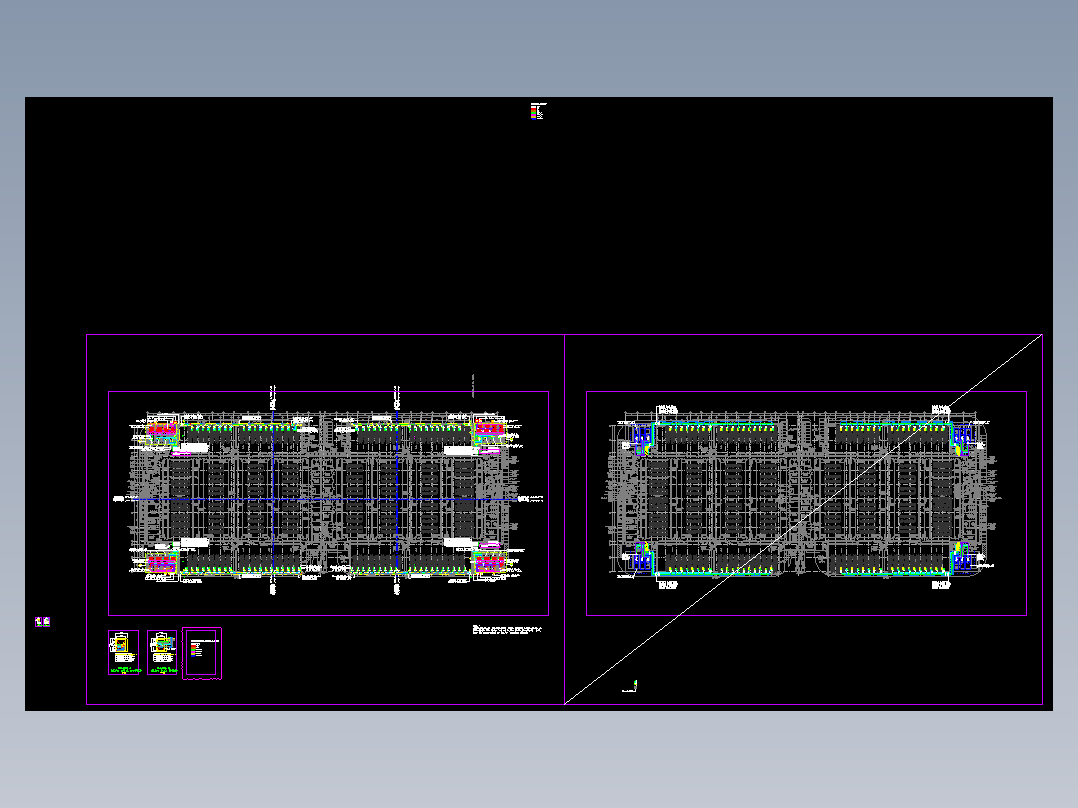Select the blue unit block at right plan's bottom-right corner
Image resolution: width=1078 pixels, height=808 pixels.
tap(961, 560)
